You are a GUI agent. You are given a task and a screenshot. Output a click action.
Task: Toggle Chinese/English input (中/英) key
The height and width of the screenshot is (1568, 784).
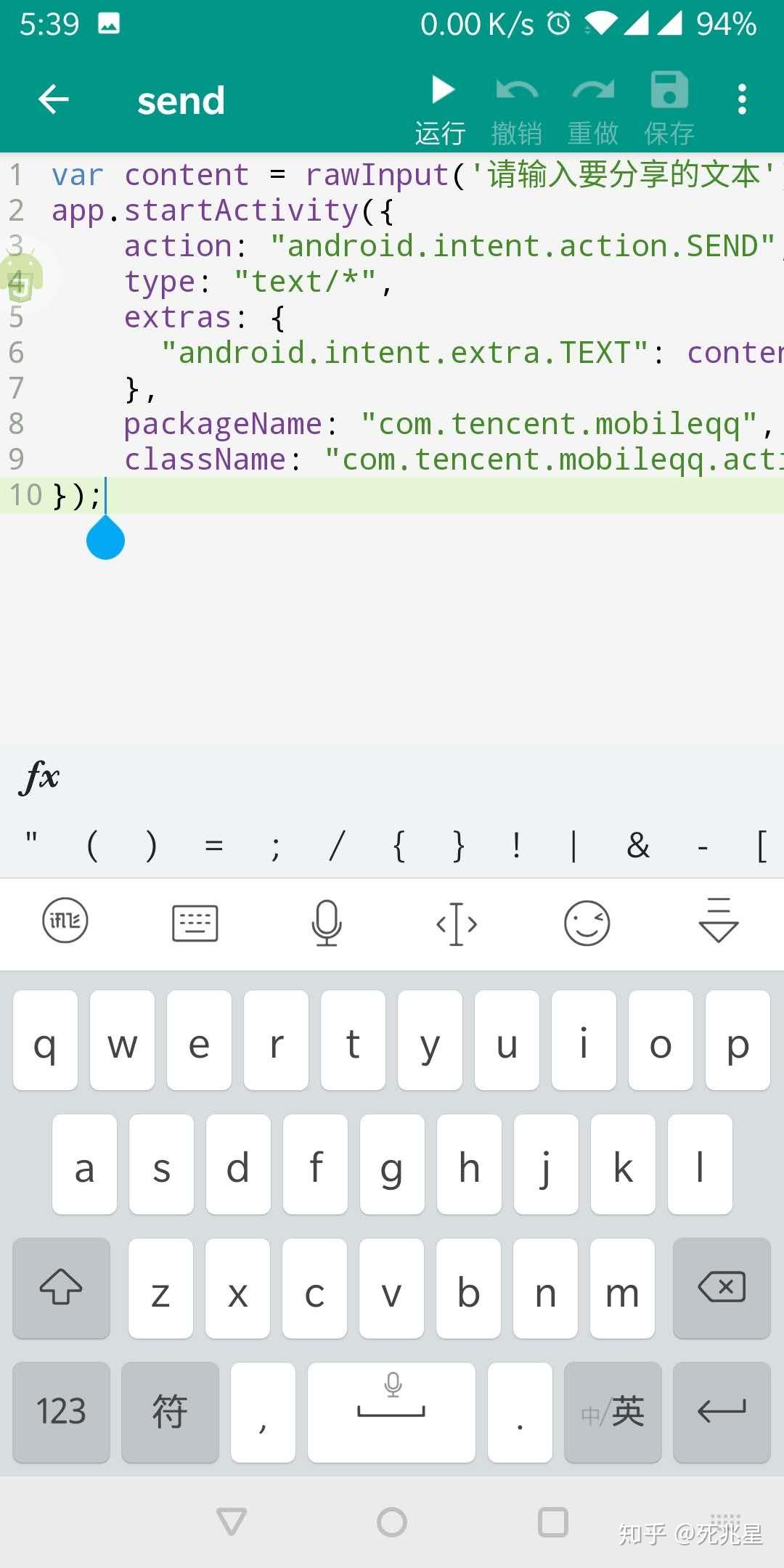pos(613,1412)
